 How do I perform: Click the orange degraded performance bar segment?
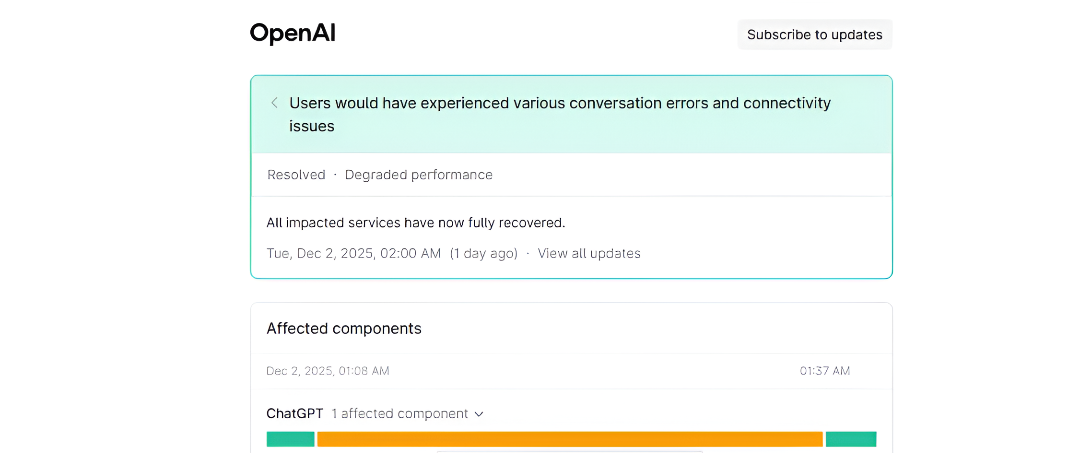point(569,439)
